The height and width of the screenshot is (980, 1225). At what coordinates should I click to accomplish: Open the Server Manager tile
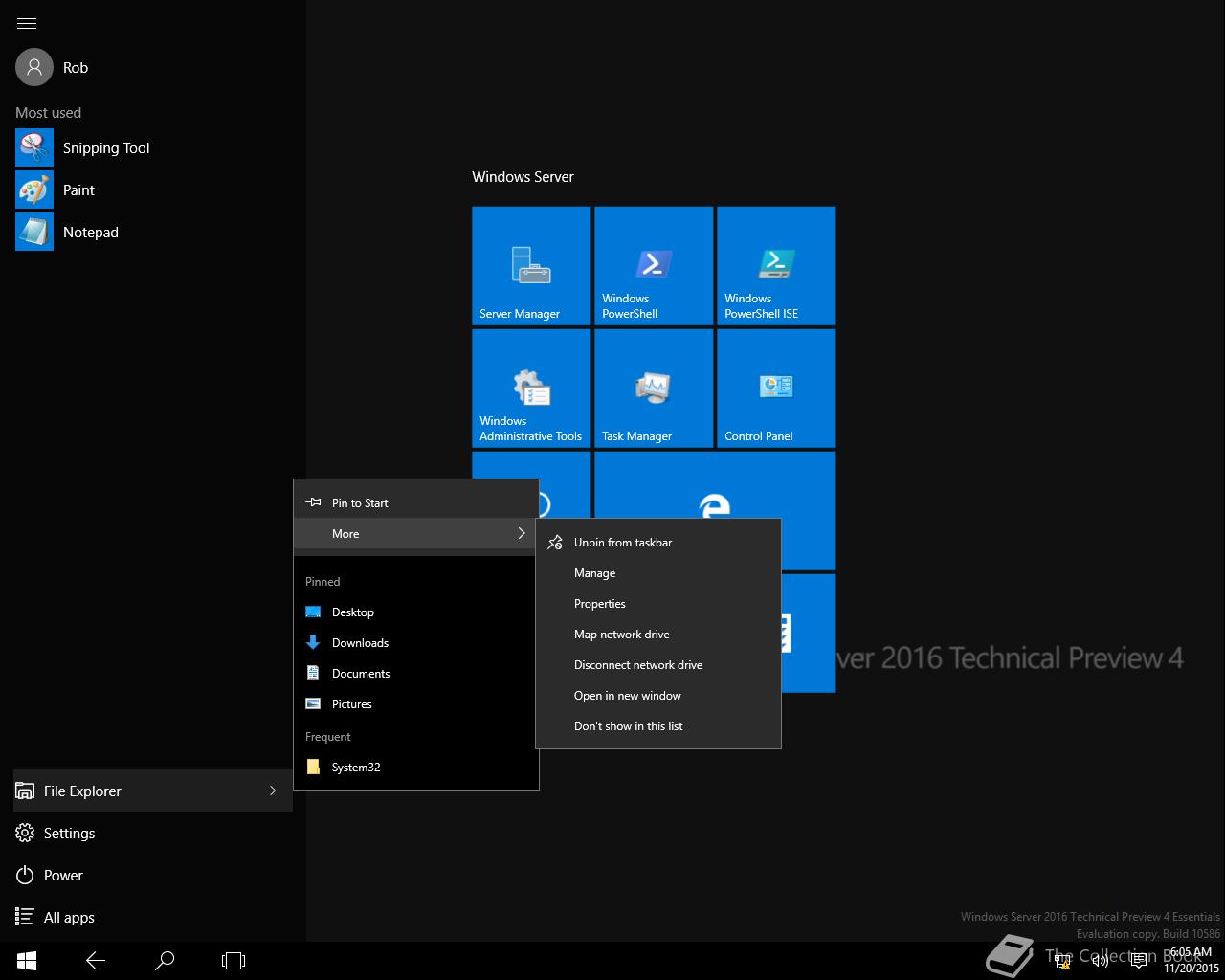pos(531,266)
